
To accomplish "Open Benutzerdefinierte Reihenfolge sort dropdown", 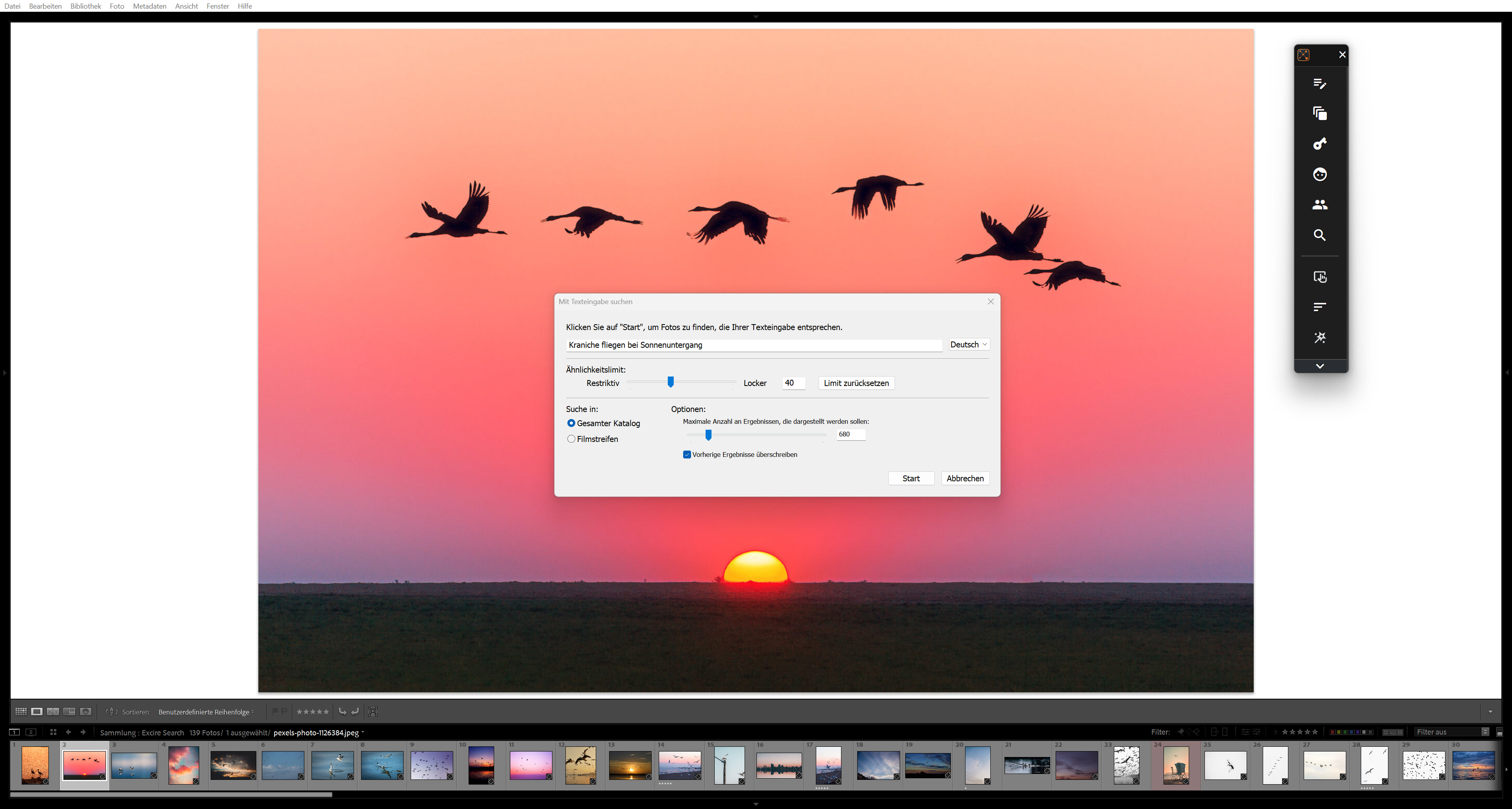I will click(206, 712).
